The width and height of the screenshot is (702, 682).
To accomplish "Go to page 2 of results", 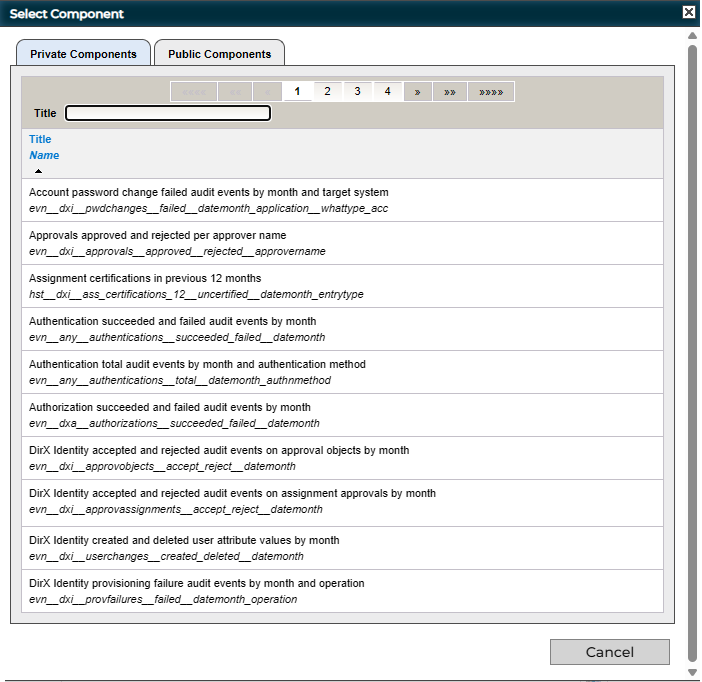I will (327, 92).
